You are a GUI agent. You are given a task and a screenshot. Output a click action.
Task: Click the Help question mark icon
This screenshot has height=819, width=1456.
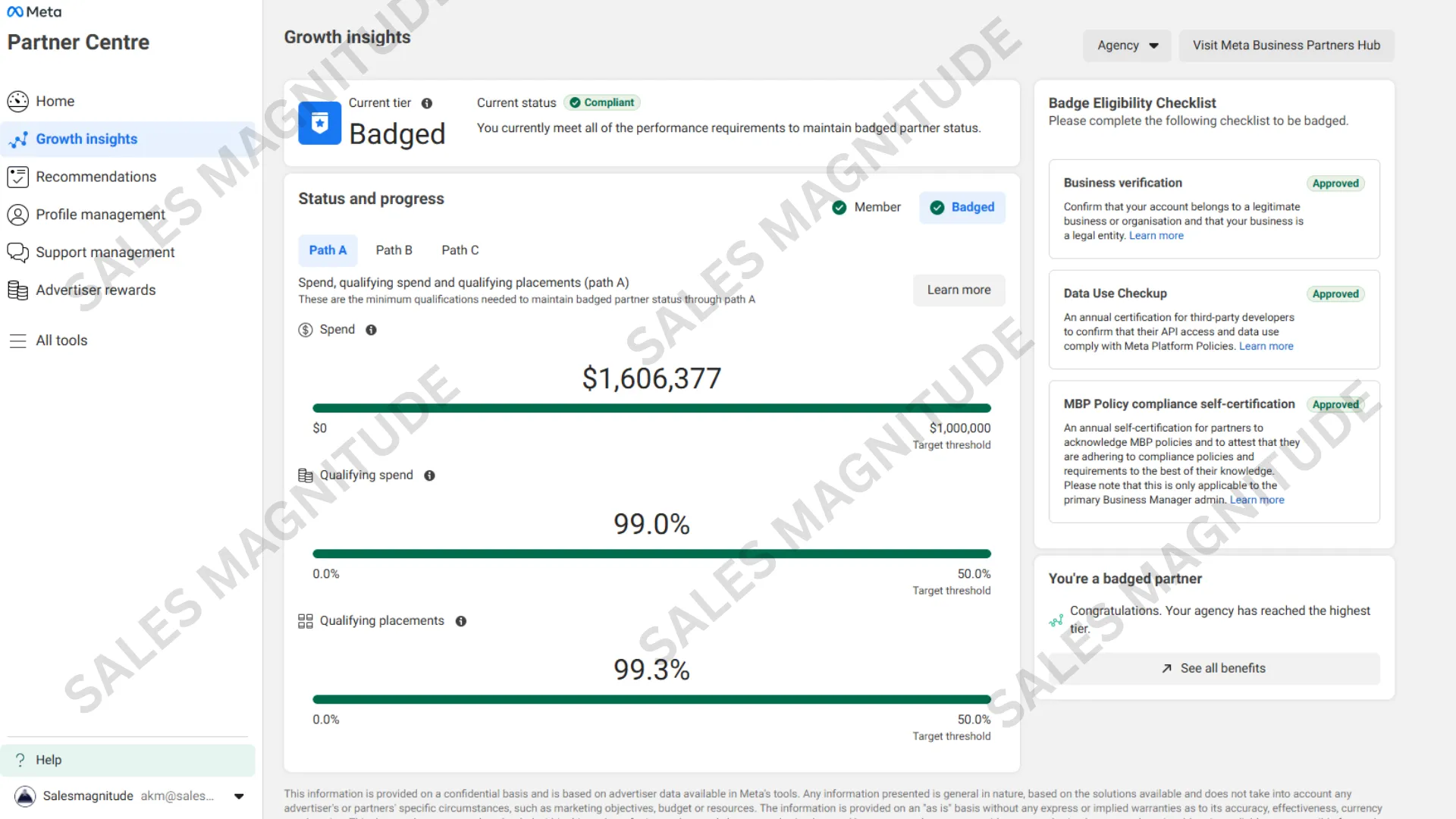(x=20, y=760)
